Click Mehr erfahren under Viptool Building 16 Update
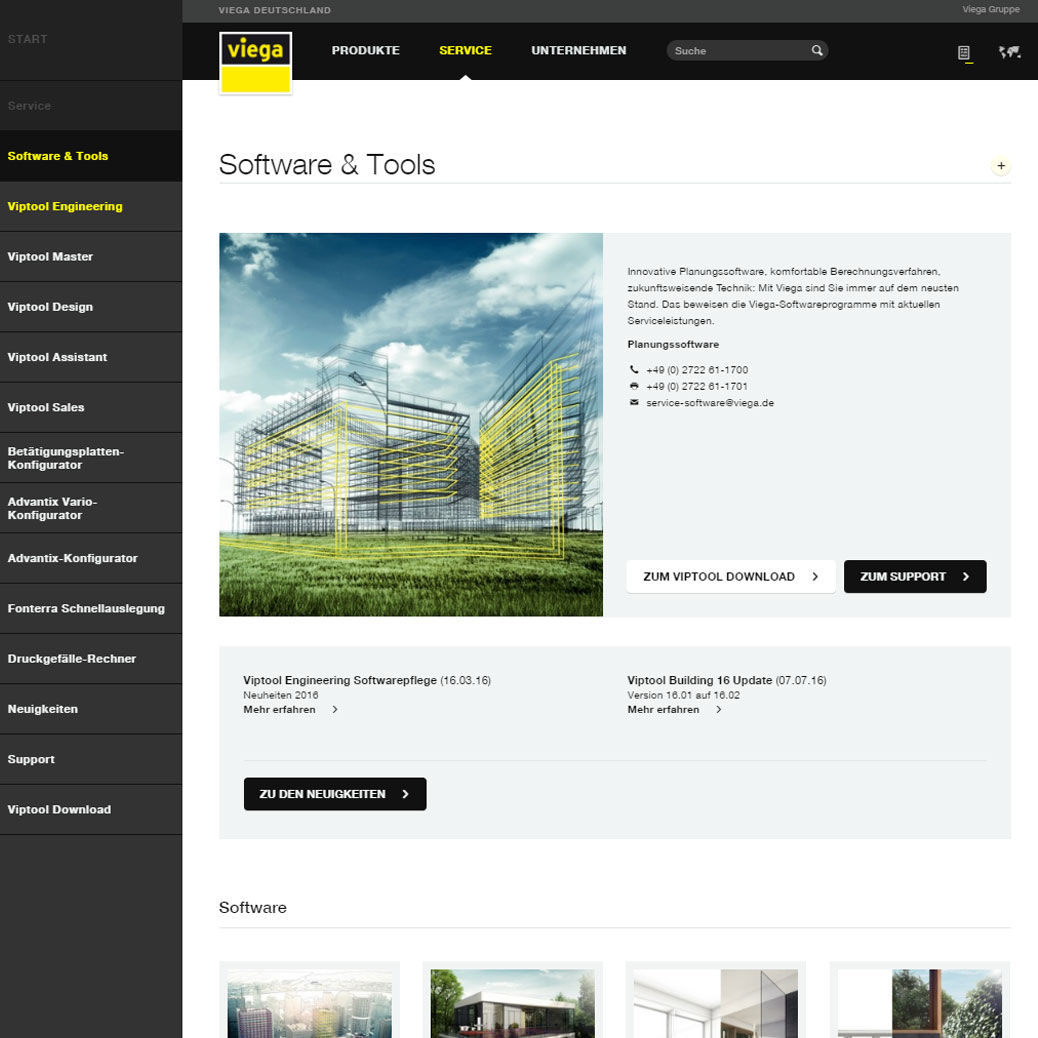Screen dimensions: 1038x1038 pyautogui.click(x=663, y=710)
